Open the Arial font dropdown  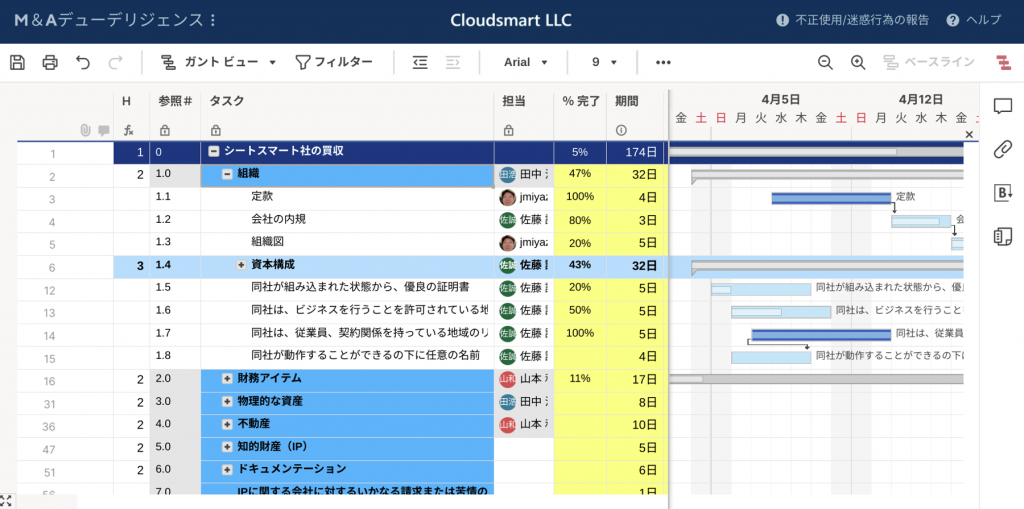coord(525,62)
